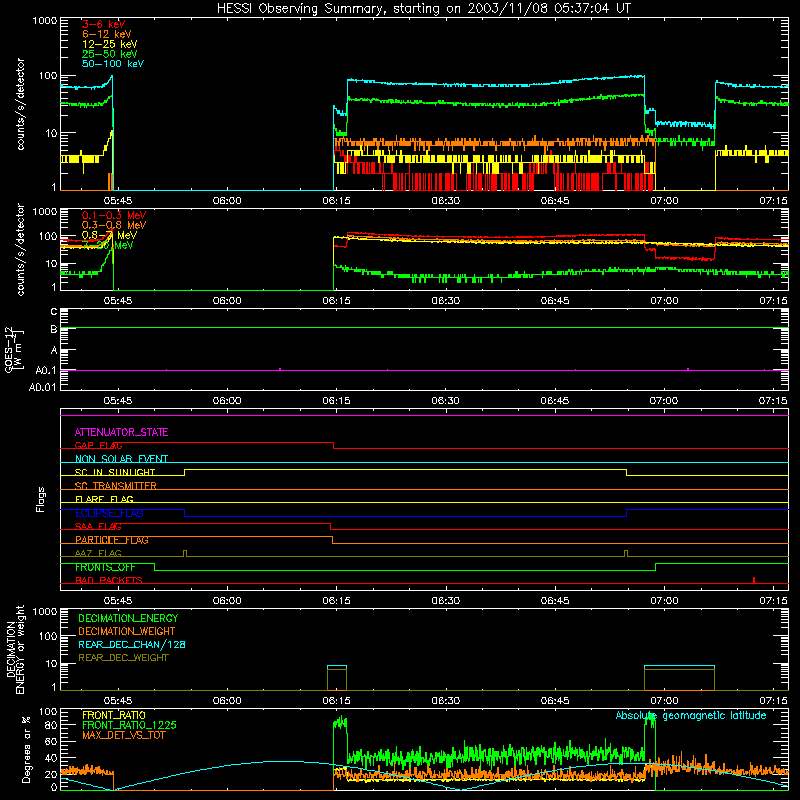800x800 pixels.
Task: Select the Degrees or % axis title
Action: click(x=26, y=750)
